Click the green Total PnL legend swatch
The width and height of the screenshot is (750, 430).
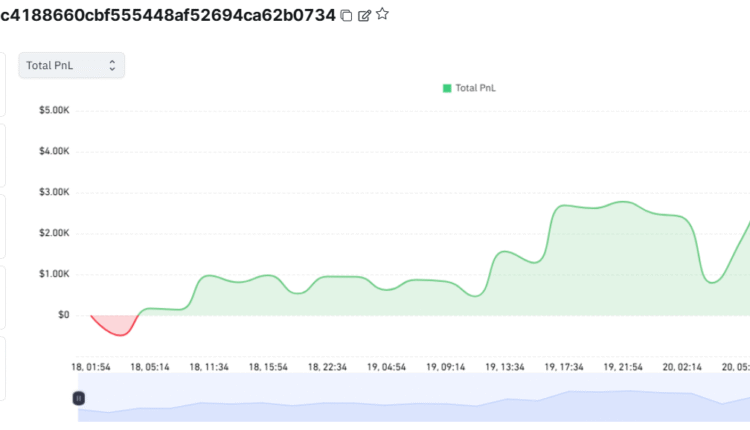[447, 88]
